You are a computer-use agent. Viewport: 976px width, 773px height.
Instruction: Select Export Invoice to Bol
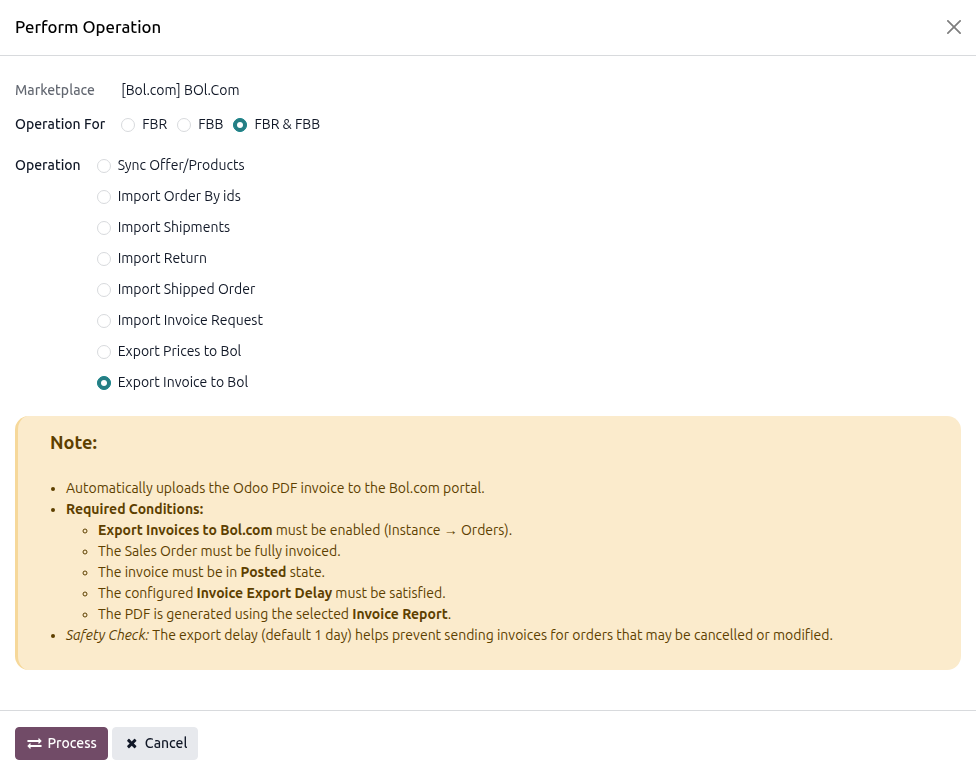[x=104, y=383]
